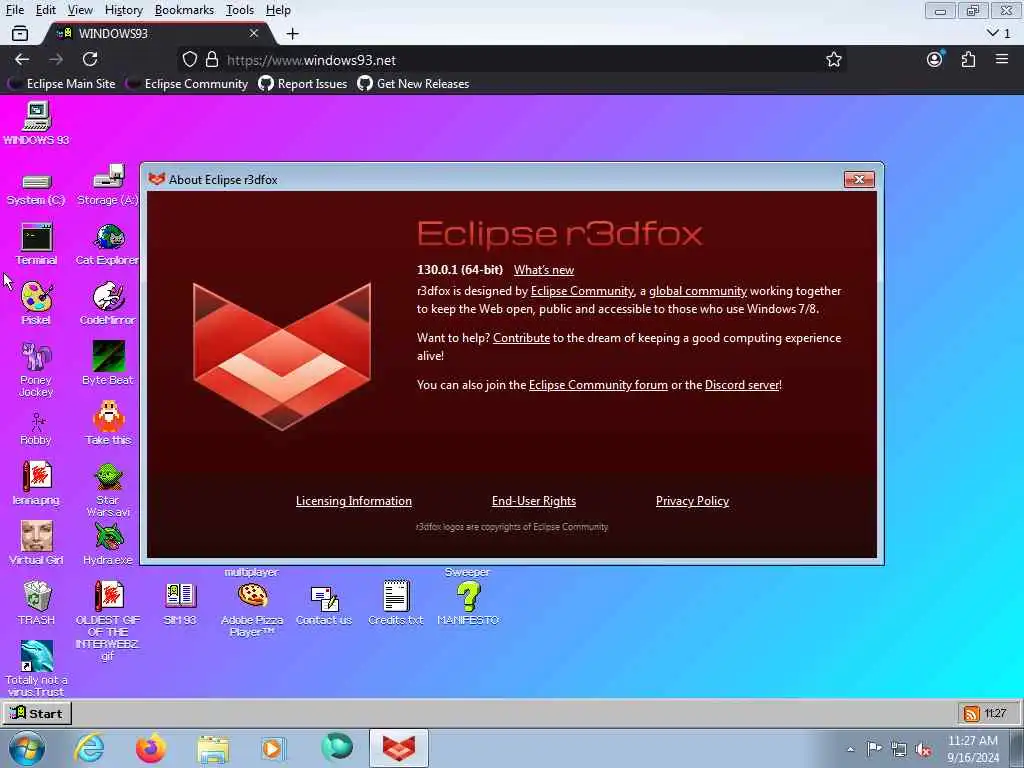Click the browser back arrow

tap(22, 59)
